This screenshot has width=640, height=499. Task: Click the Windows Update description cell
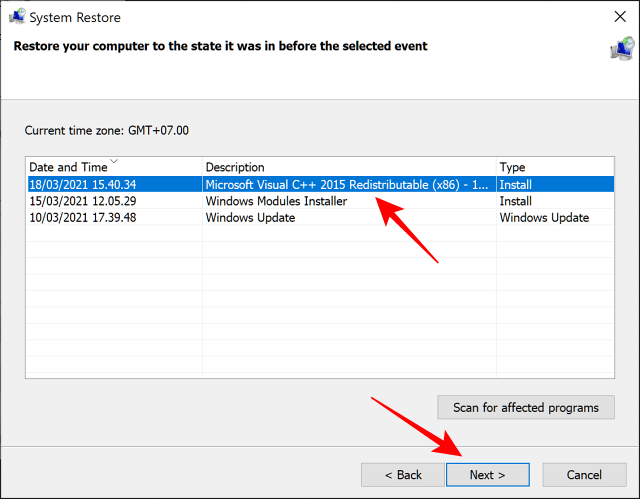click(x=250, y=217)
